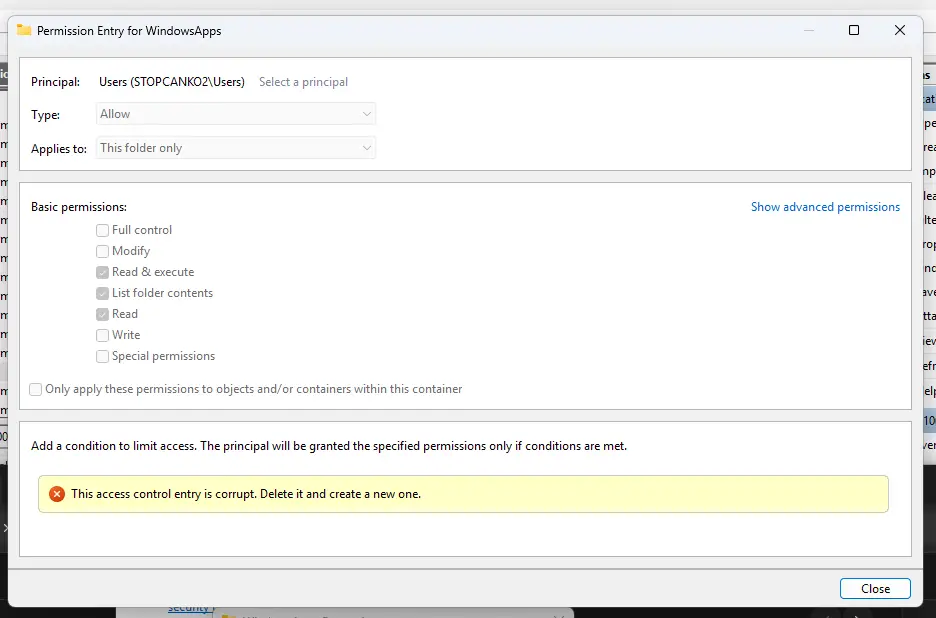This screenshot has height=618, width=936.
Task: Open the Type dropdown showing Allow
Action: click(x=236, y=114)
